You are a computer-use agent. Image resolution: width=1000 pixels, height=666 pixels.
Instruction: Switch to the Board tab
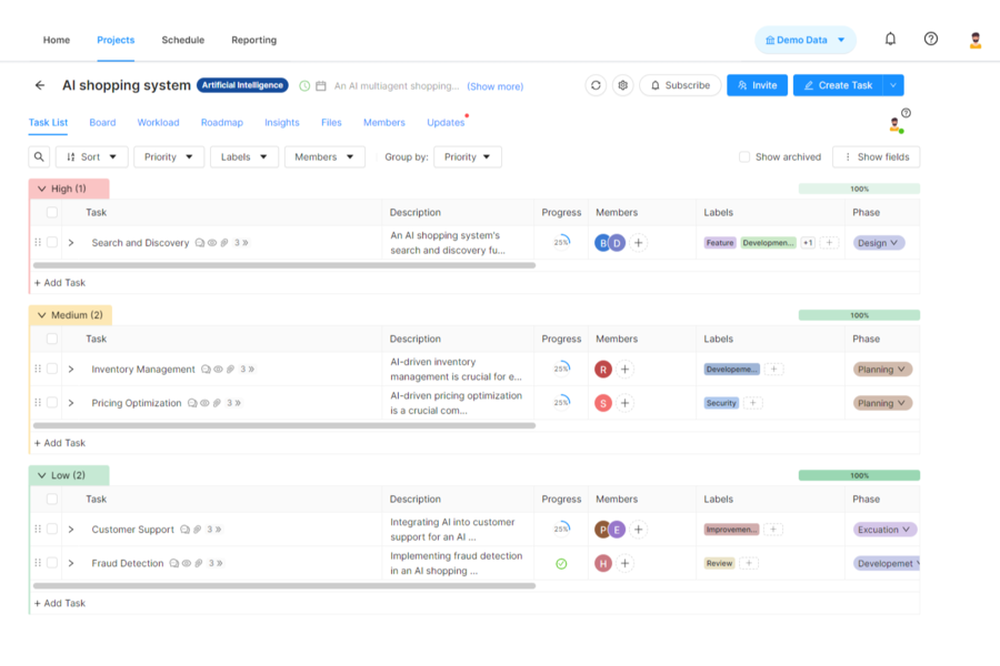[102, 122]
